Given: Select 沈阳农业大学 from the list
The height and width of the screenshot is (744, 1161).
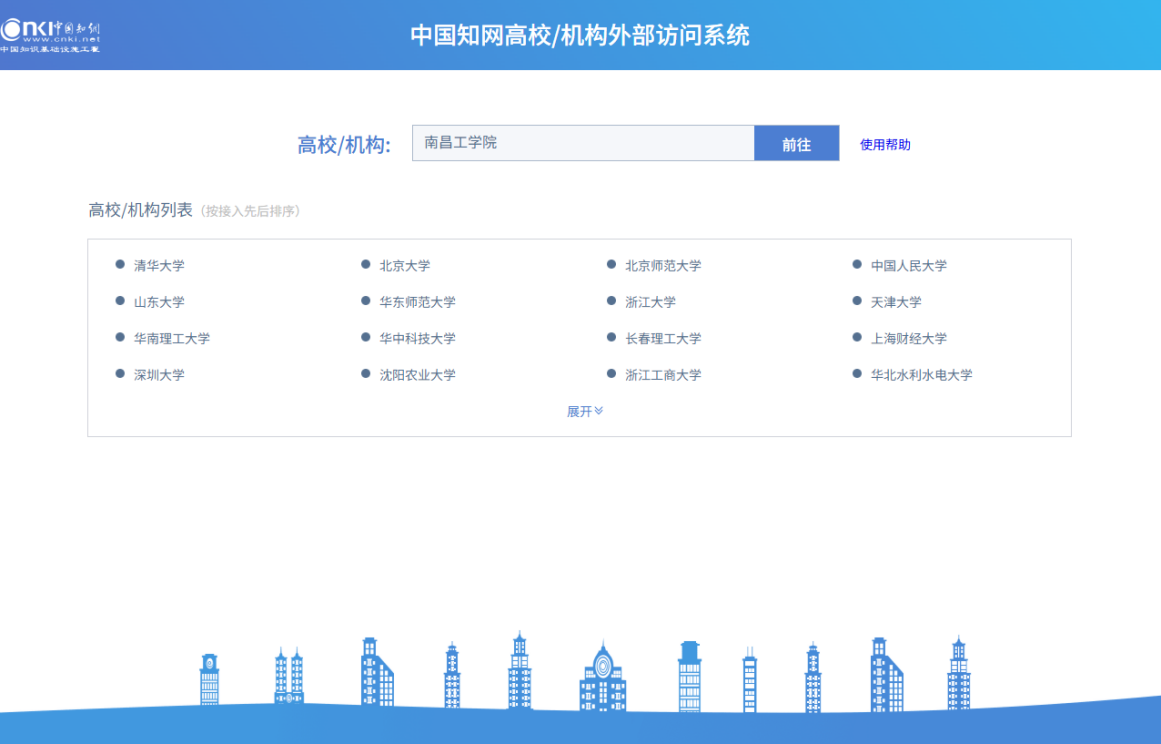Looking at the screenshot, I should point(417,375).
